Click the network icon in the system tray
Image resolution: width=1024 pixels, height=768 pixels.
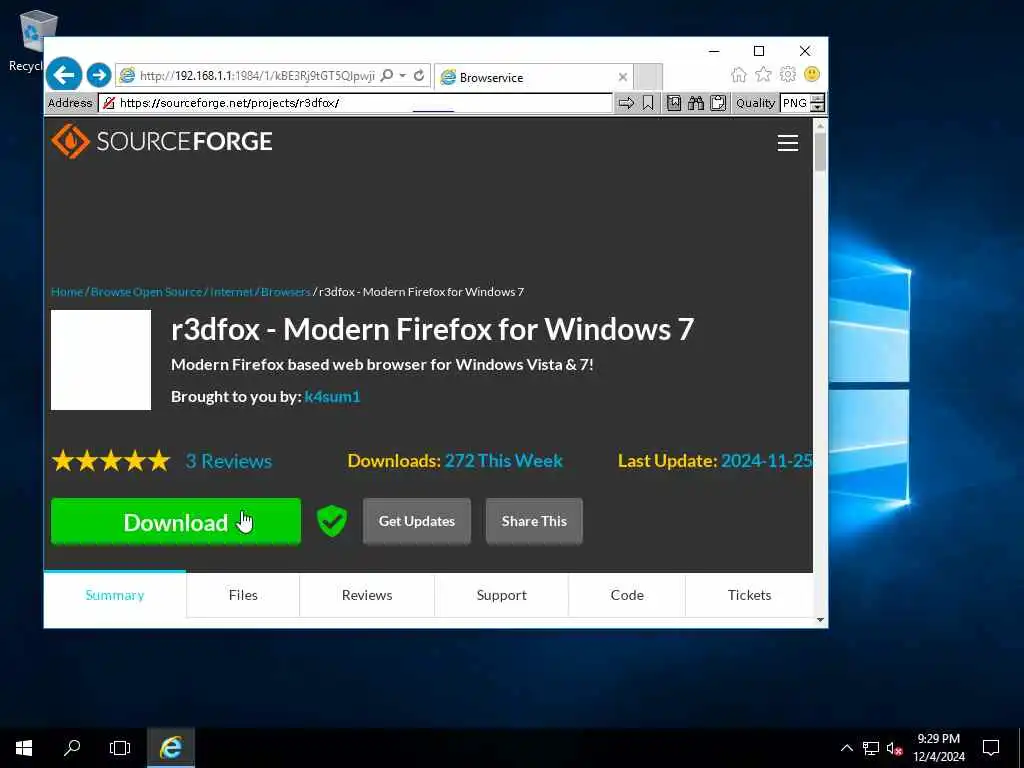point(871,748)
